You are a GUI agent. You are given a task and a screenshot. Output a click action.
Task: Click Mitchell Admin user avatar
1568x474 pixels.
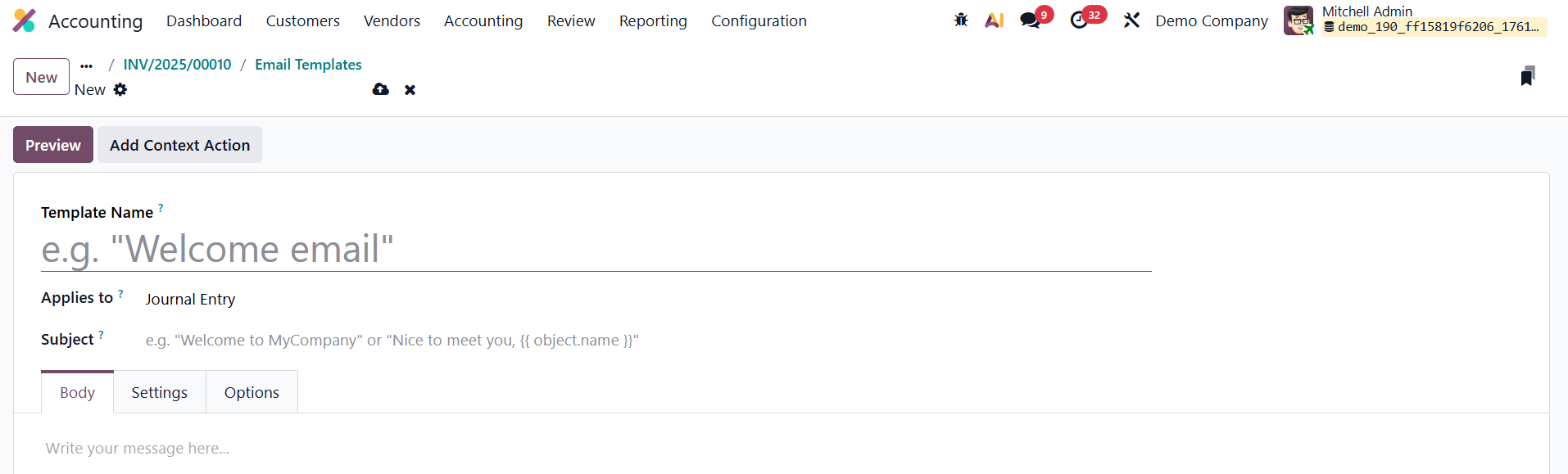(1298, 20)
